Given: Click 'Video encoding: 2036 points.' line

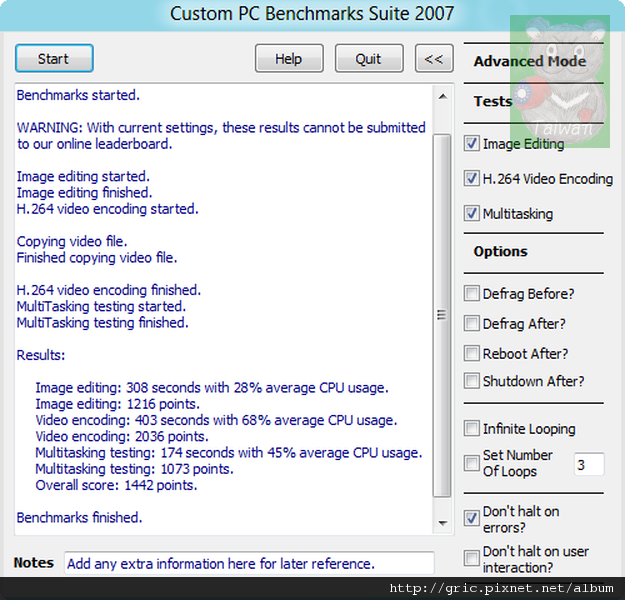Looking at the screenshot, I should [x=122, y=437].
